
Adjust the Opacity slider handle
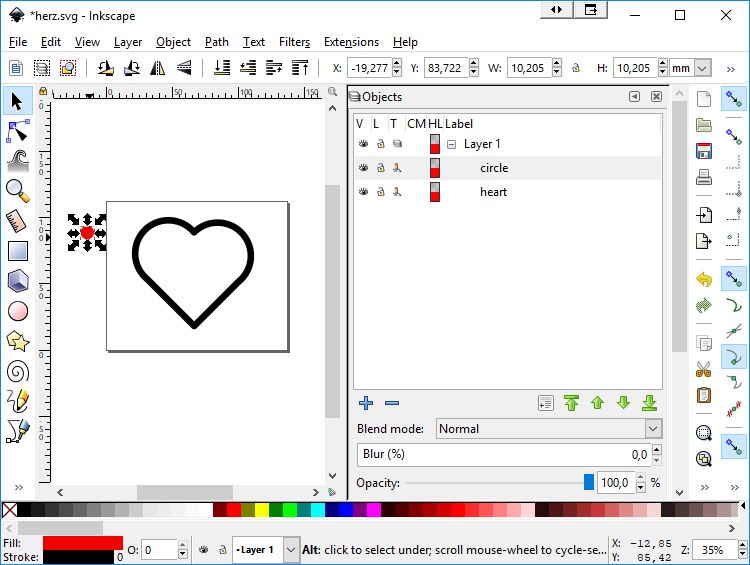coord(589,482)
